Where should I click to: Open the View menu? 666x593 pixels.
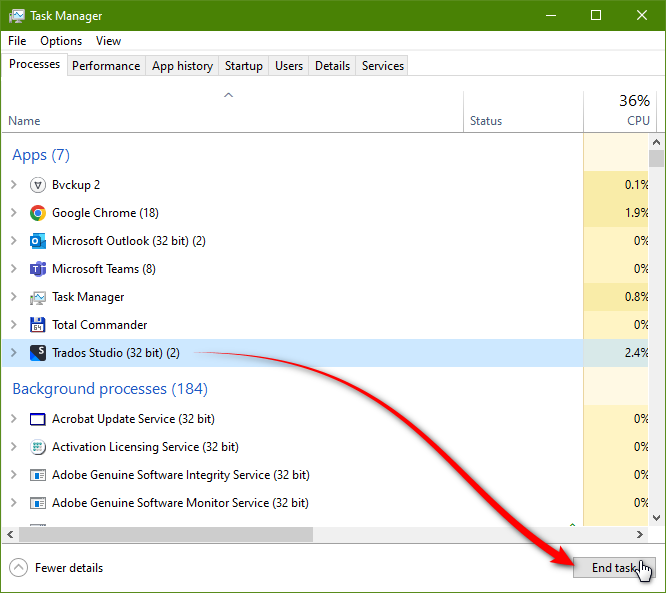[108, 41]
